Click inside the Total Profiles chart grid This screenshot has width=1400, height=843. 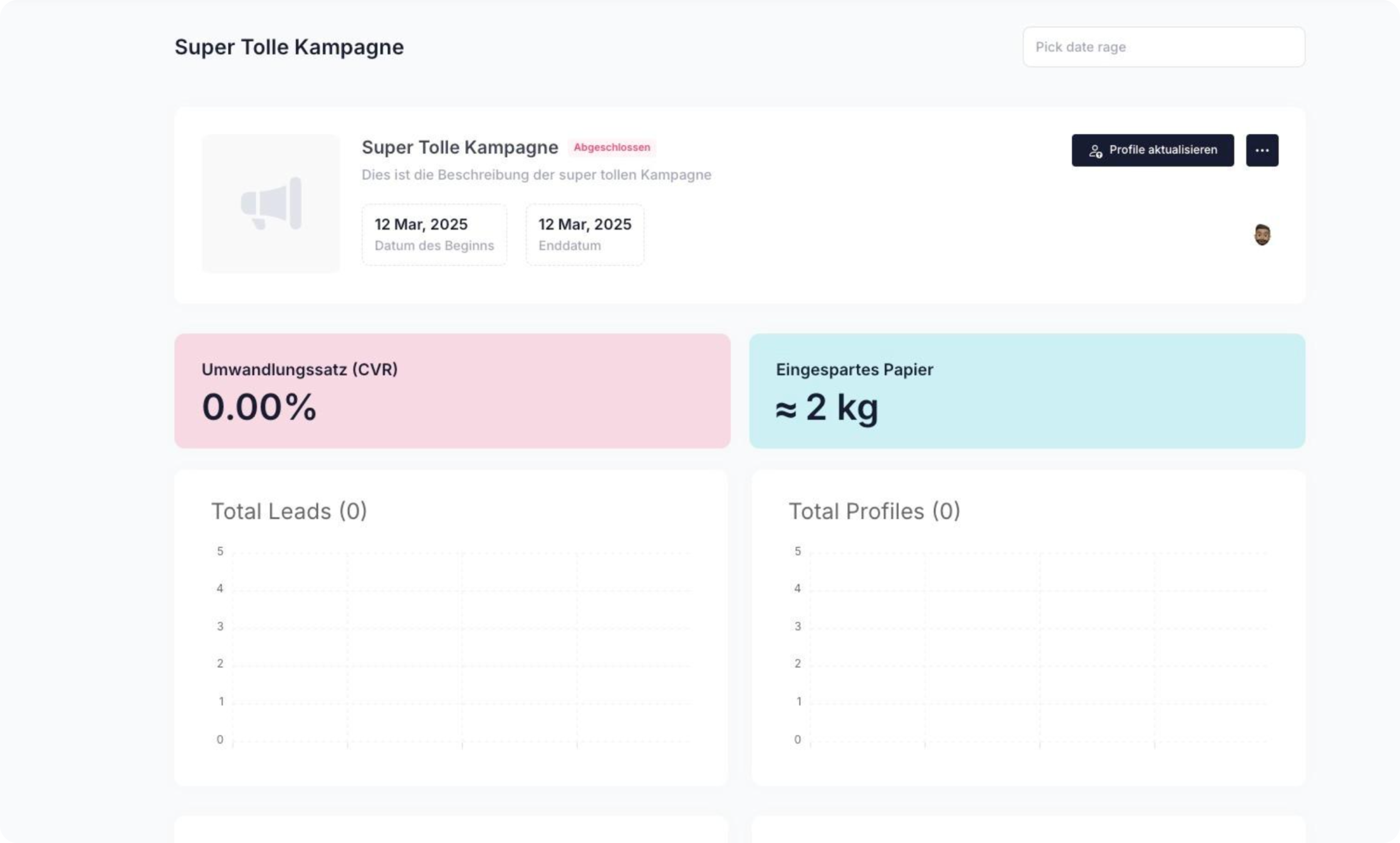(1039, 647)
